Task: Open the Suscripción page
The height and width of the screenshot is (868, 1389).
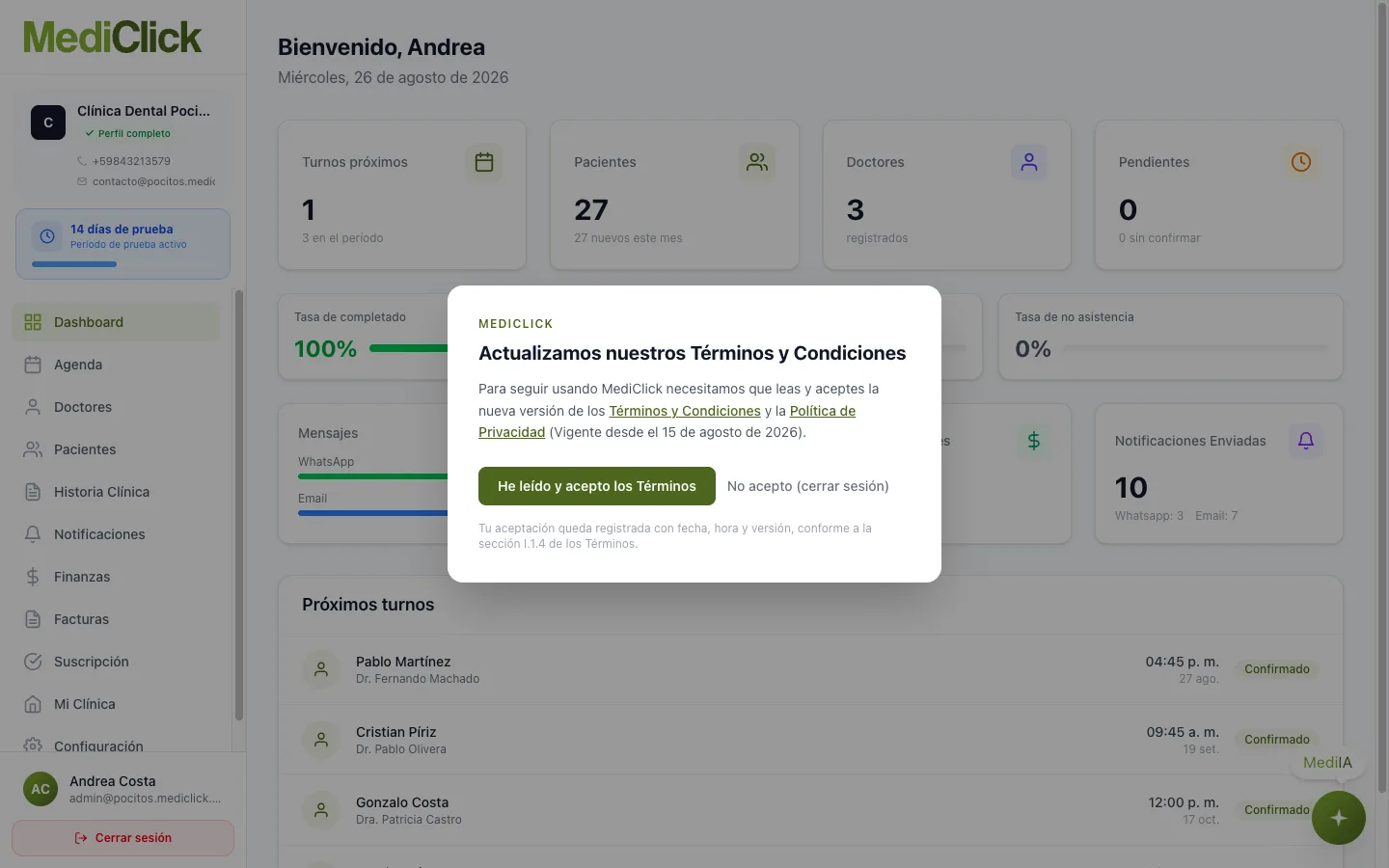Action: pos(116,662)
